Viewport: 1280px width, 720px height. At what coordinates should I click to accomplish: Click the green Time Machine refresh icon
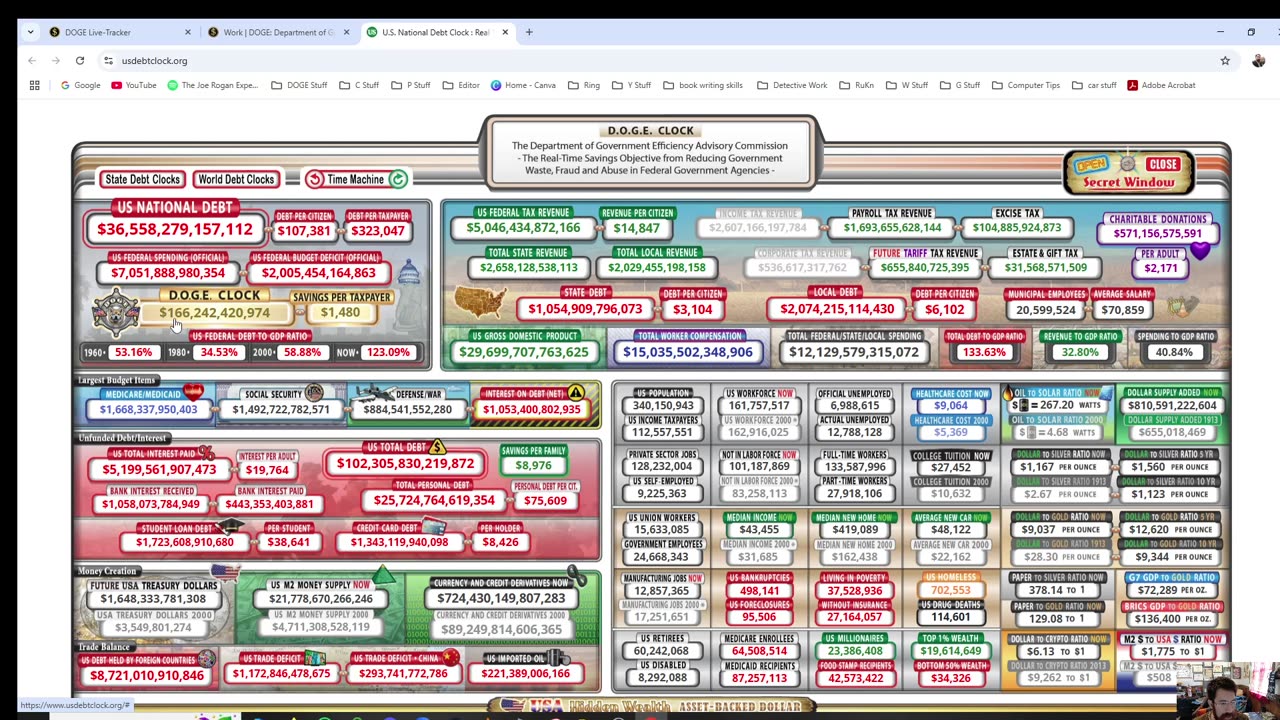pyautogui.click(x=398, y=179)
